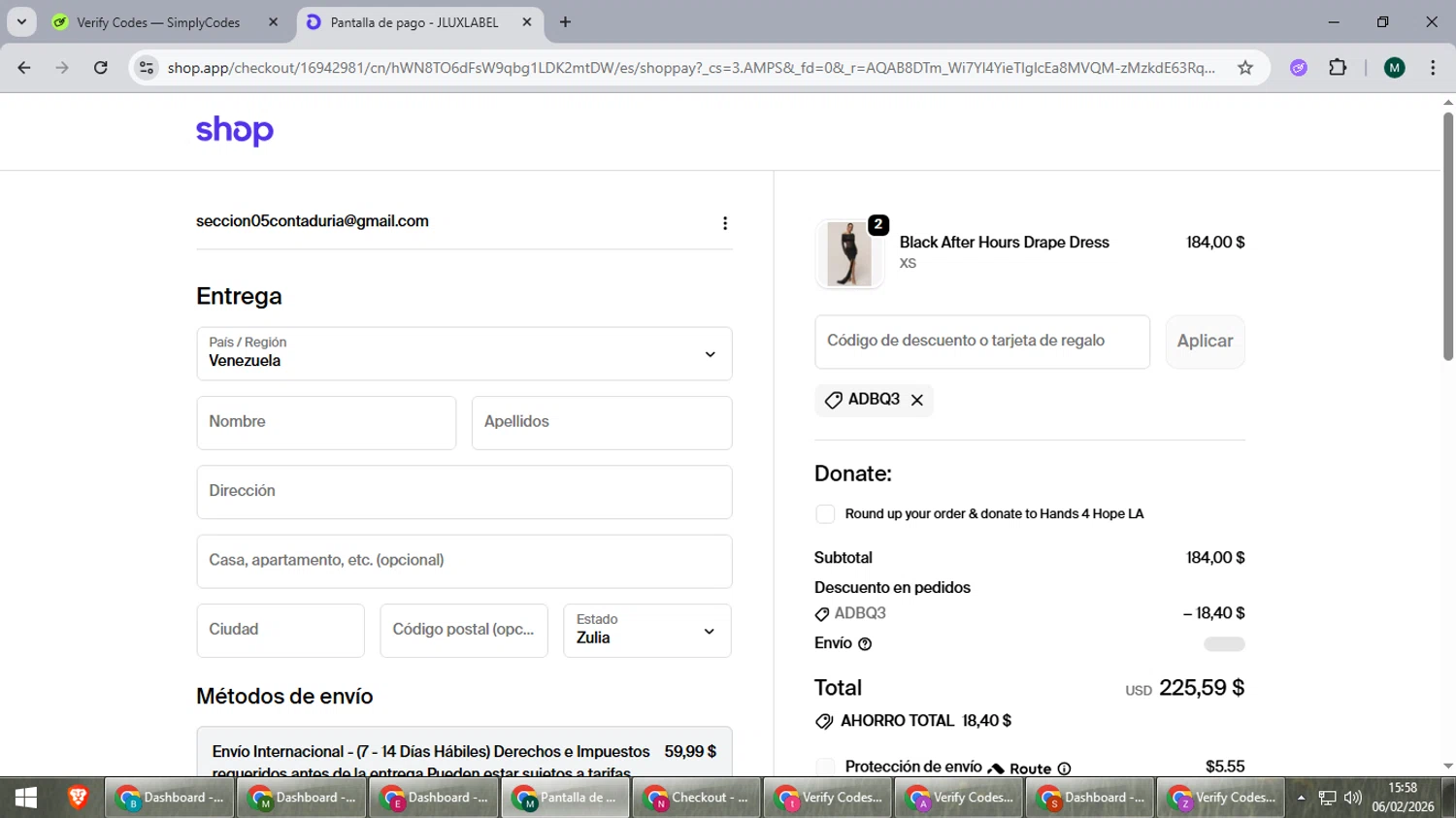Click the page vertical scrollbar thumb
1456x818 pixels.
click(x=1447, y=236)
